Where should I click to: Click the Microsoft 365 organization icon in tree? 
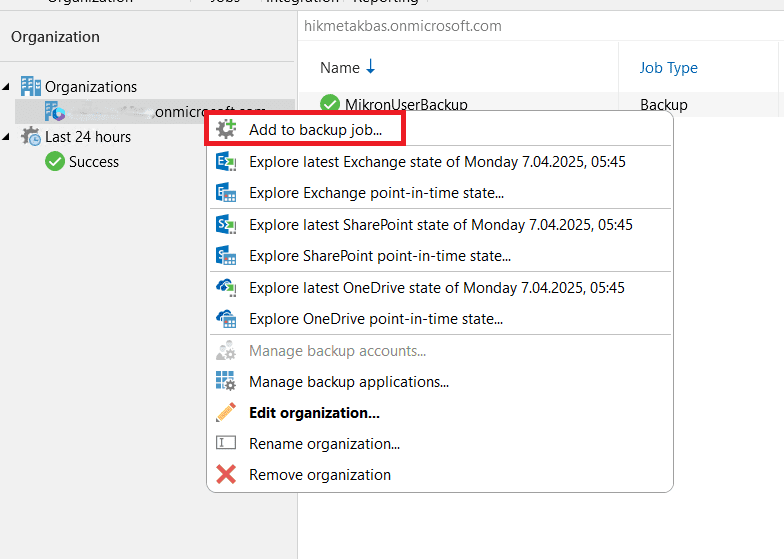54,112
